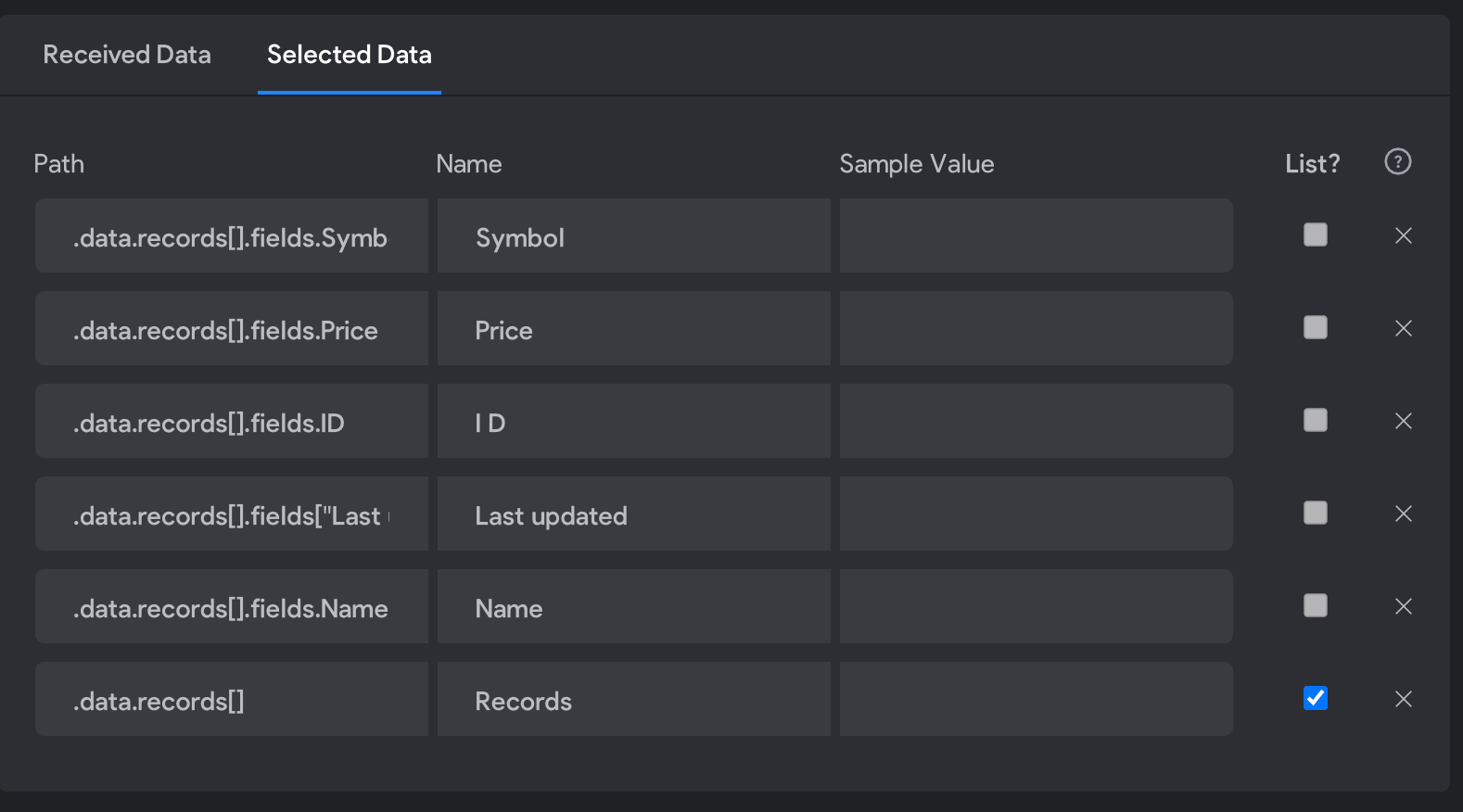Viewport: 1463px width, 812px height.
Task: Toggle the List checkbox for ID row
Action: click(x=1316, y=420)
